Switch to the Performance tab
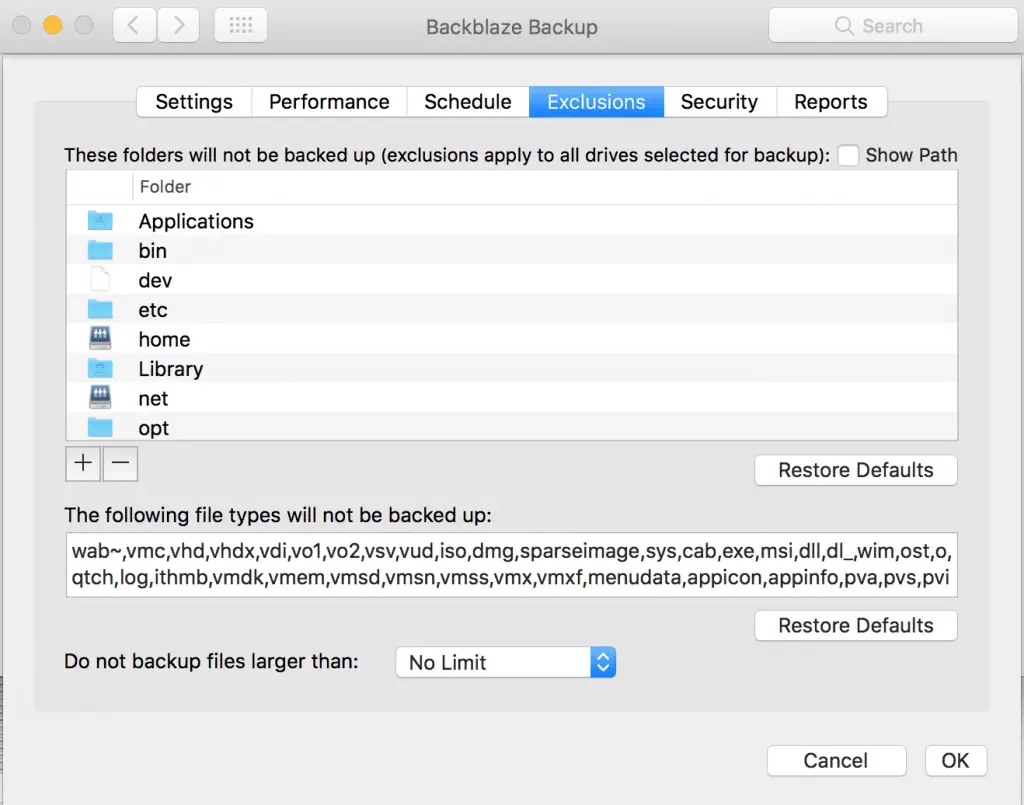1024x805 pixels. (329, 102)
